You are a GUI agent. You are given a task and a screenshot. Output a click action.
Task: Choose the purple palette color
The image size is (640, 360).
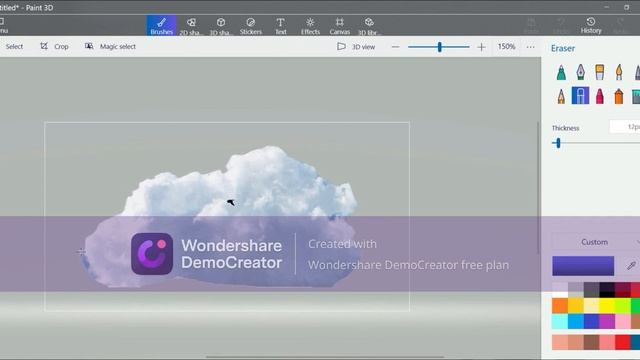(607, 321)
